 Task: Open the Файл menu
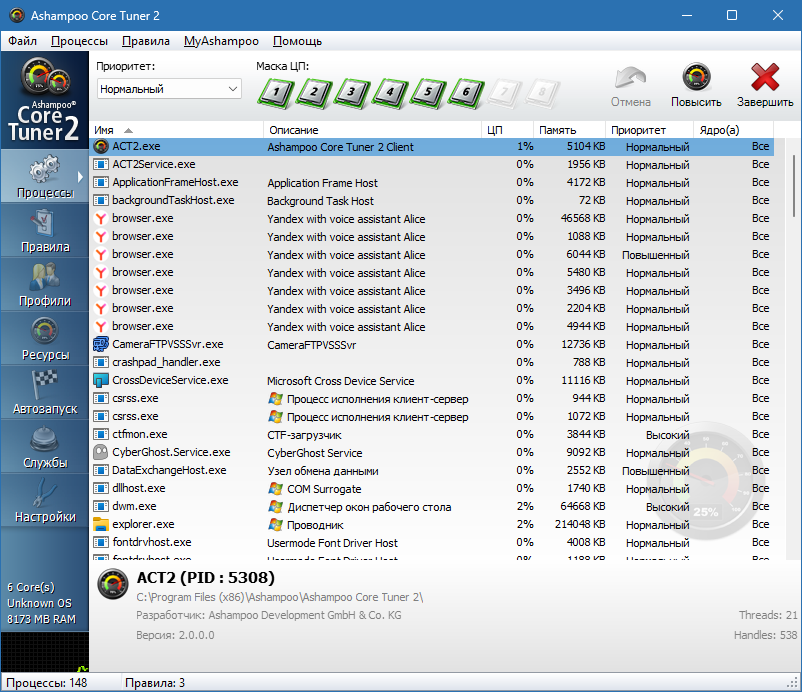click(22, 41)
